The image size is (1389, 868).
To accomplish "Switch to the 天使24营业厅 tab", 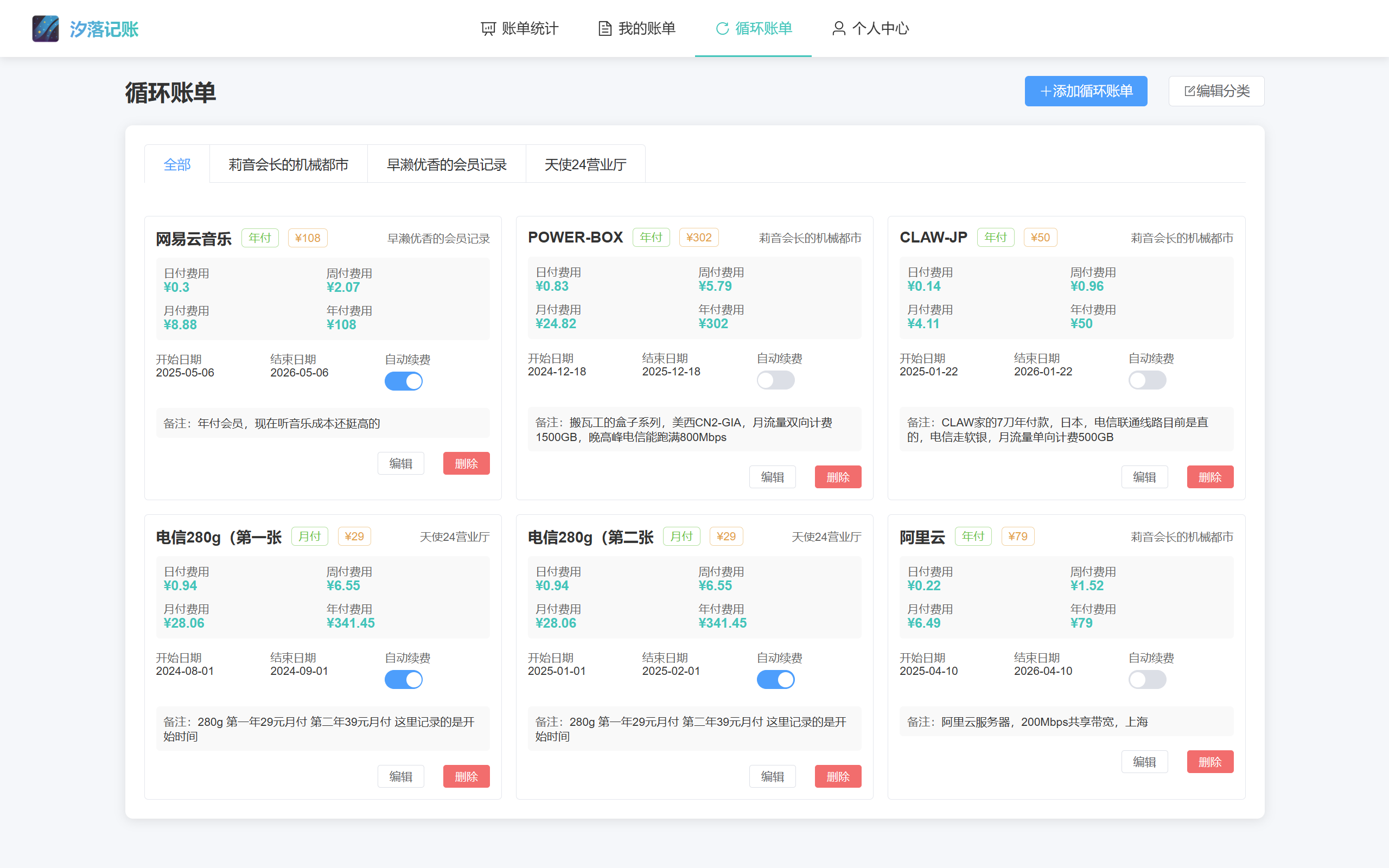I will coord(585,165).
